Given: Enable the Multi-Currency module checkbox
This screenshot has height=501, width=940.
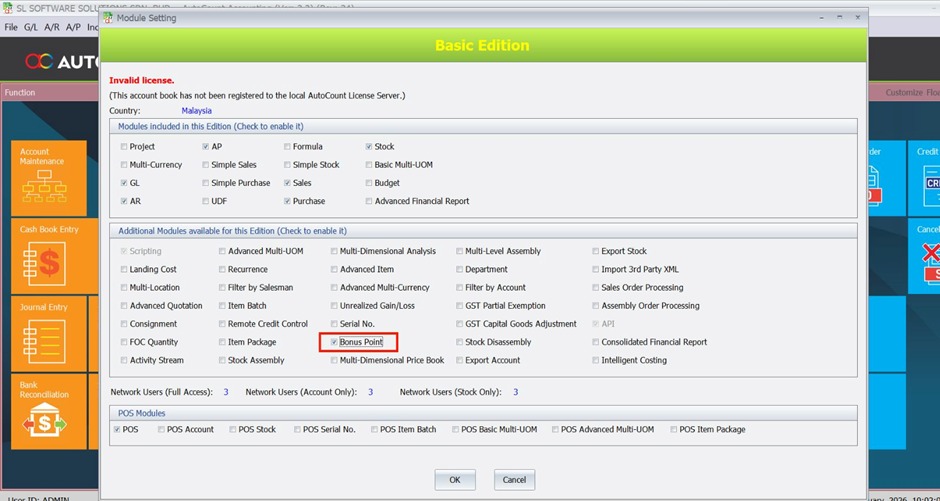Looking at the screenshot, I should click(124, 165).
